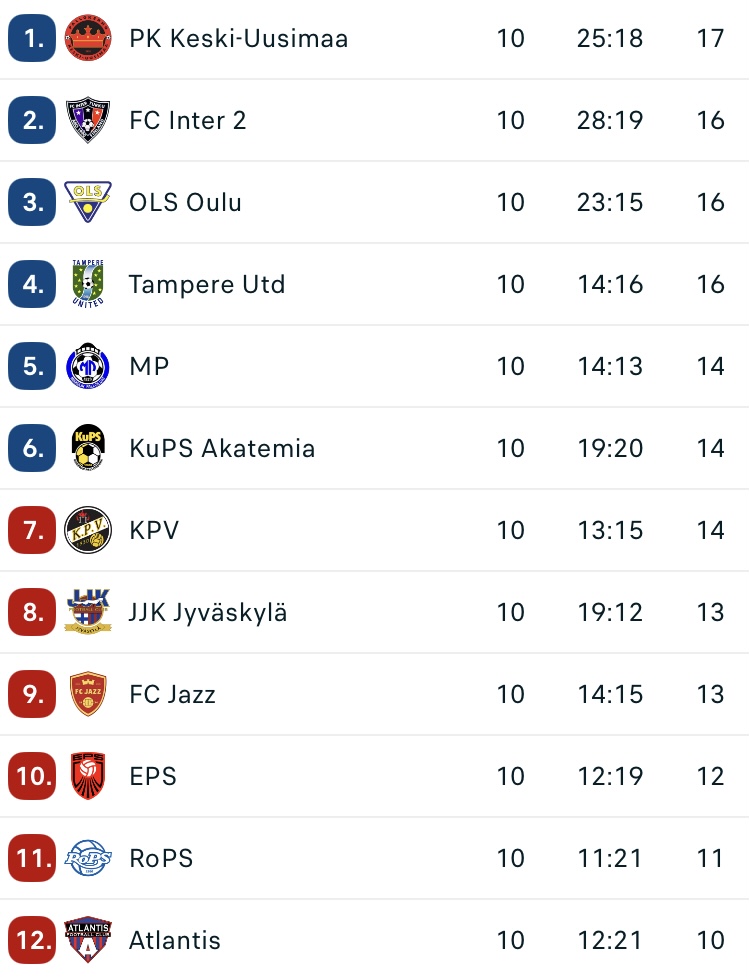This screenshot has height=978, width=749.
Task: Click the FC Inter 2 team logo
Action: coord(88,120)
